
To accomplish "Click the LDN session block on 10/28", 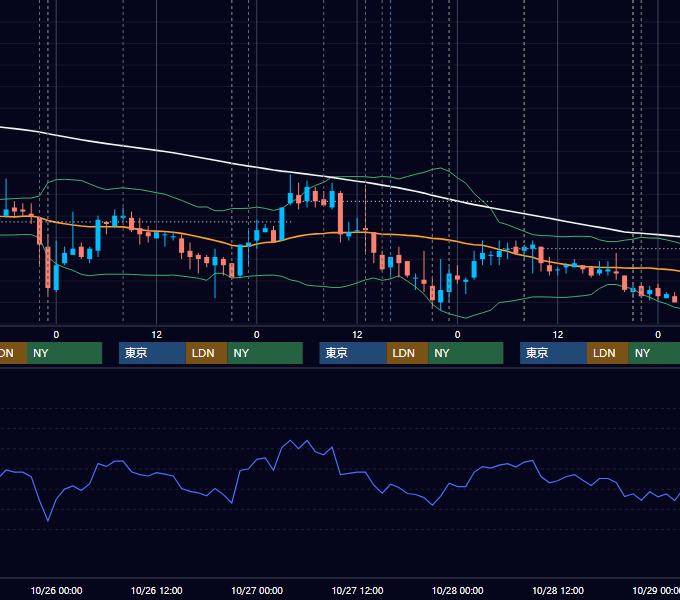I will (x=608, y=353).
